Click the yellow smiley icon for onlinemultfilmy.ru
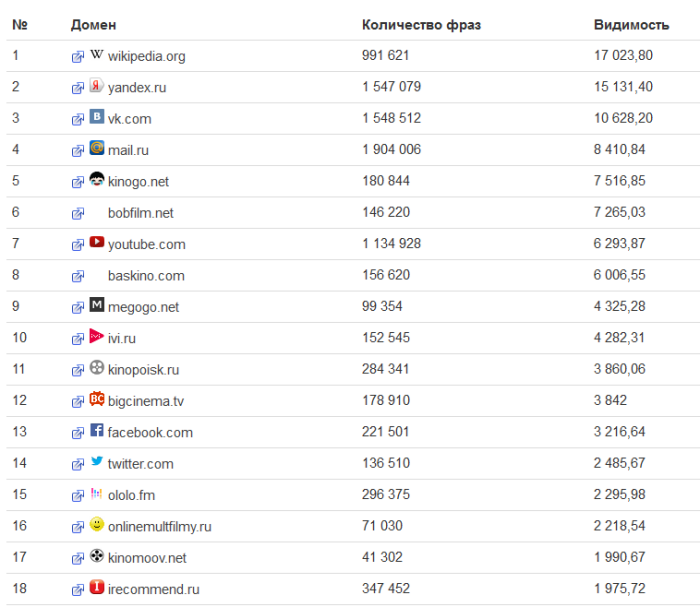 click(x=97, y=525)
